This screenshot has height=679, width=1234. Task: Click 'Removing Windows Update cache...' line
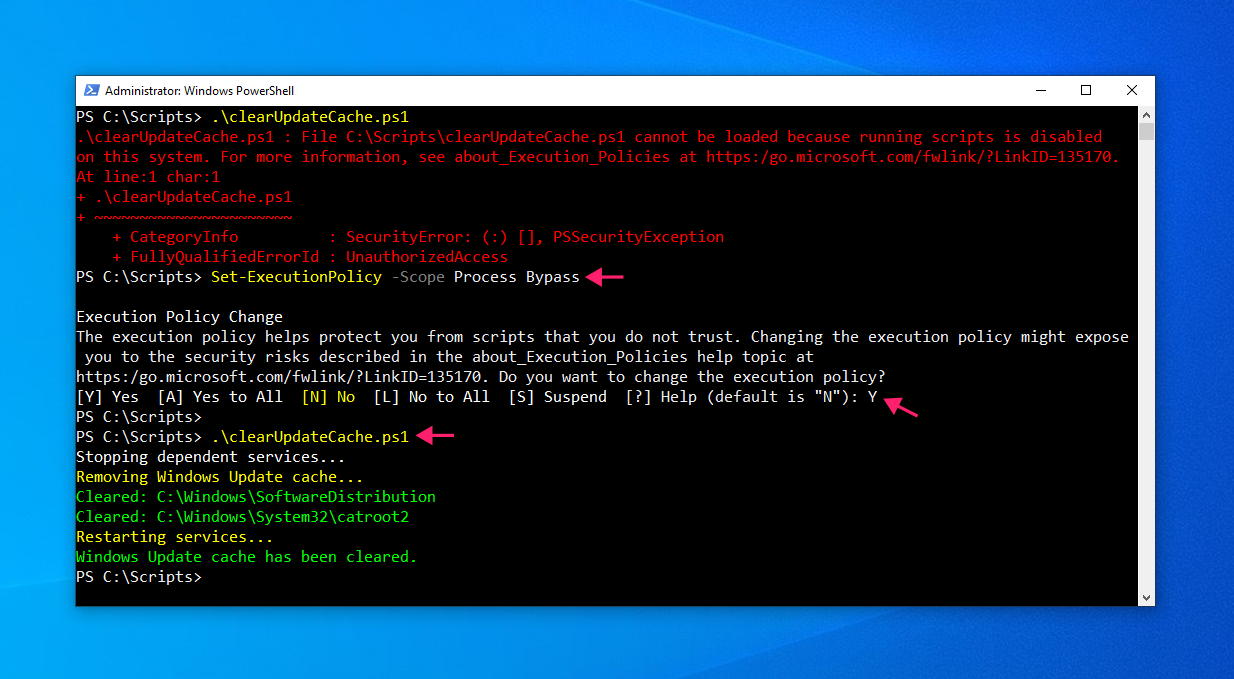click(x=220, y=477)
